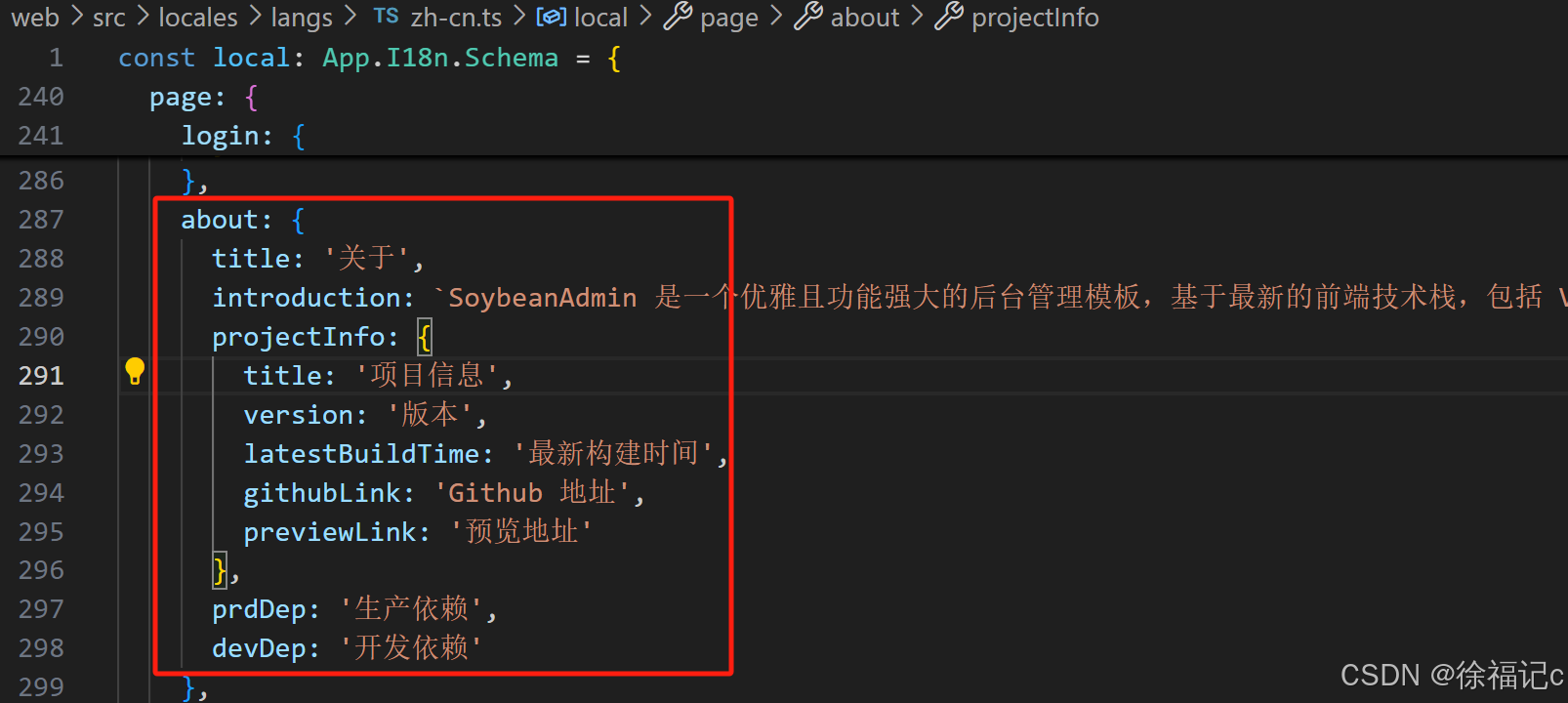This screenshot has height=703, width=1568.
Task: Click 'SoybeanAdmin' in the introduction string
Action: pyautogui.click(x=542, y=298)
